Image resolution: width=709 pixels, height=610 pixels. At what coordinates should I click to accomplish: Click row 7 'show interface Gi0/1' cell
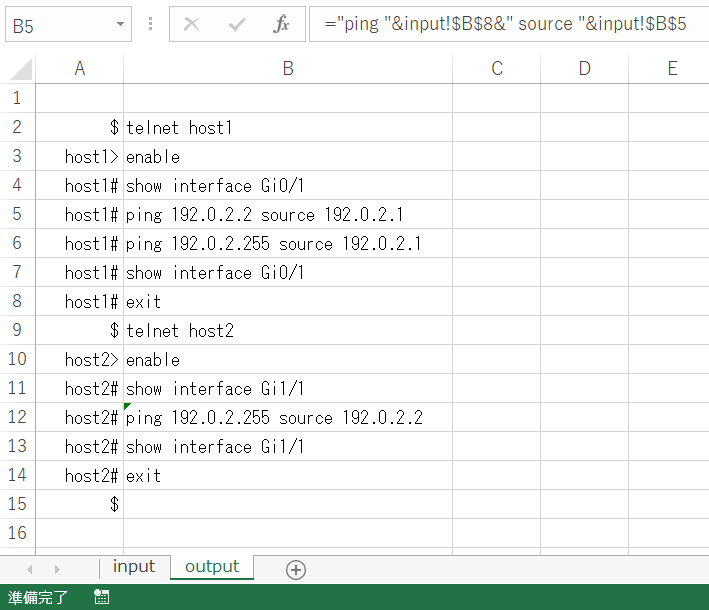coord(288,272)
